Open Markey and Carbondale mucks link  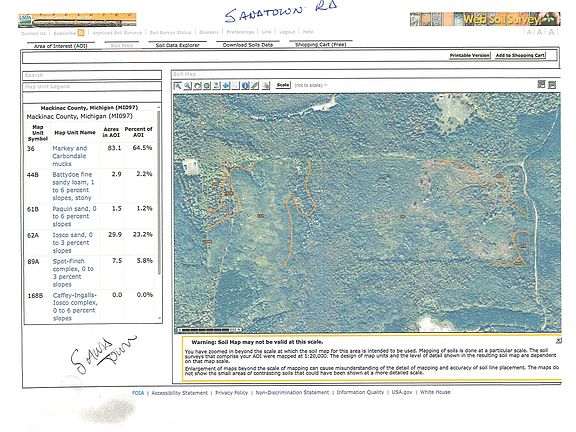[x=69, y=156]
